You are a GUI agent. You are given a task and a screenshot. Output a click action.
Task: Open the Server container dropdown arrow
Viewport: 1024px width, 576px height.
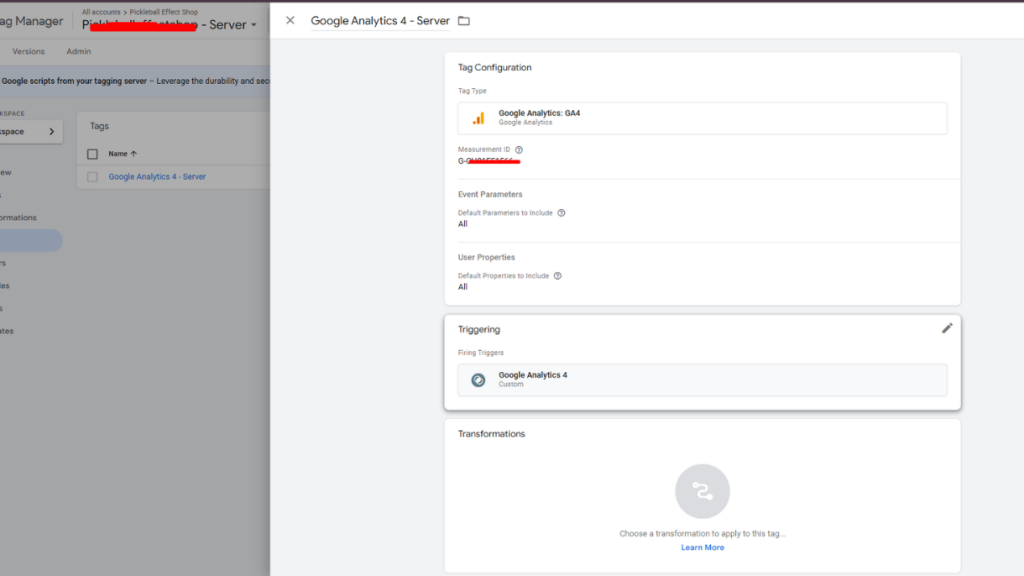point(254,25)
